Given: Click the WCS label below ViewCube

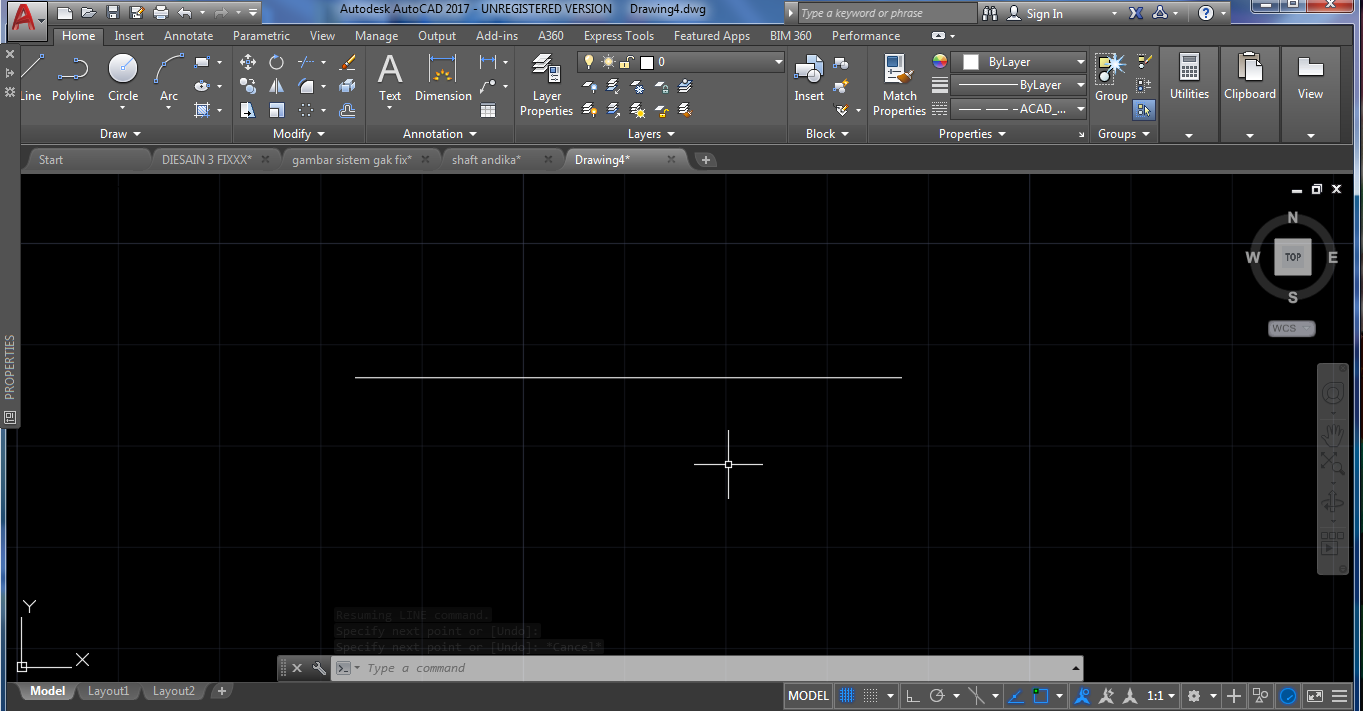Looking at the screenshot, I should [x=1292, y=328].
